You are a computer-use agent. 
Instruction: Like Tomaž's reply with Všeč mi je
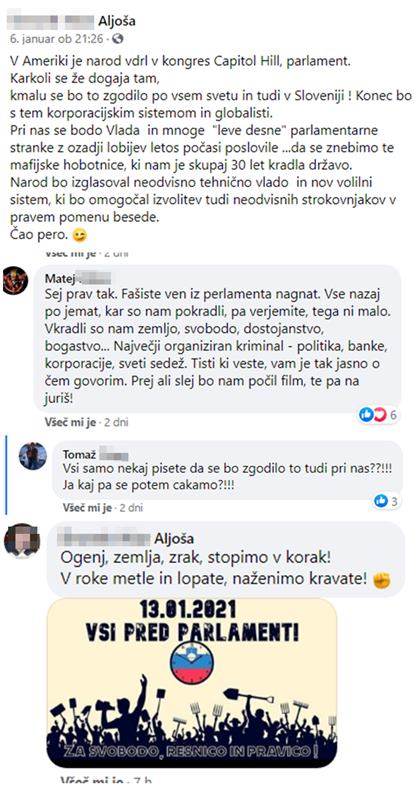coord(87,508)
